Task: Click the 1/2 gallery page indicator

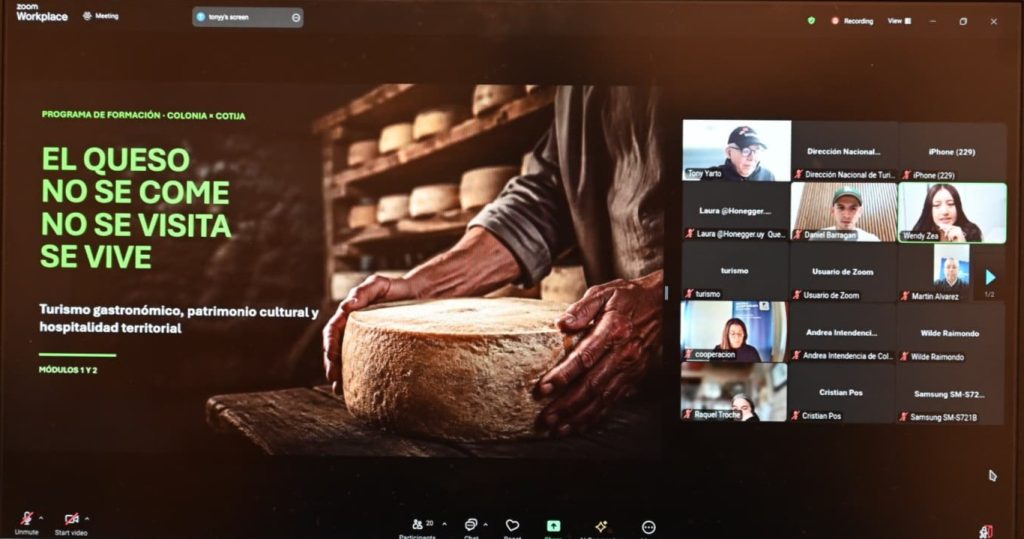Action: 989,295
